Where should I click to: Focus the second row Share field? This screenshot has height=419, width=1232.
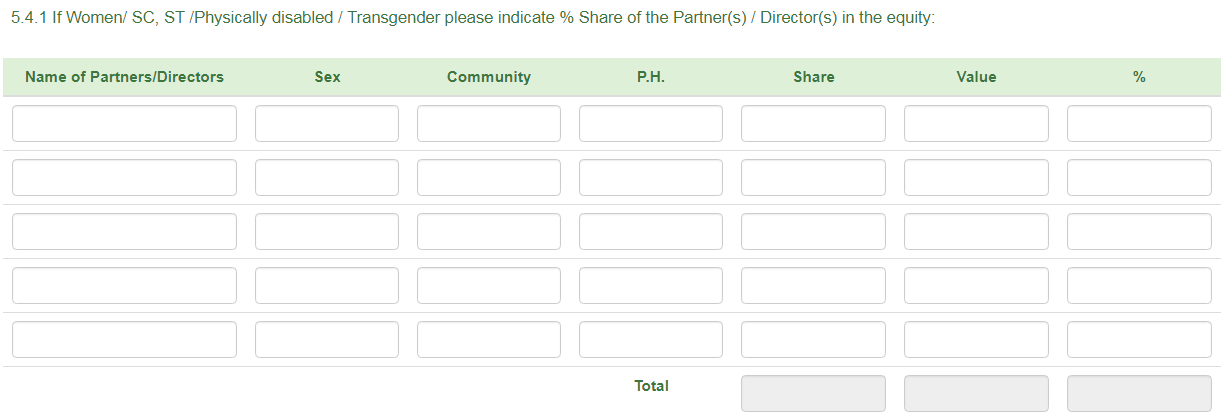coord(813,178)
